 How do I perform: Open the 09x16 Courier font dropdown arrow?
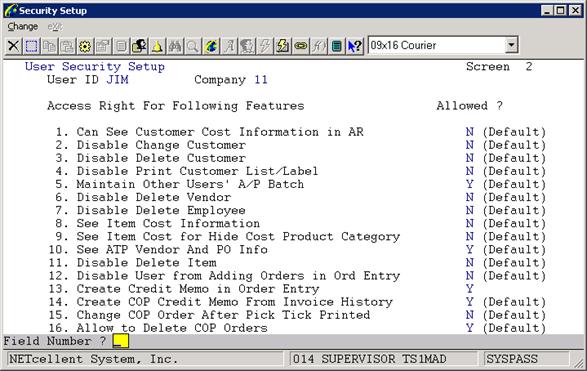click(x=511, y=45)
